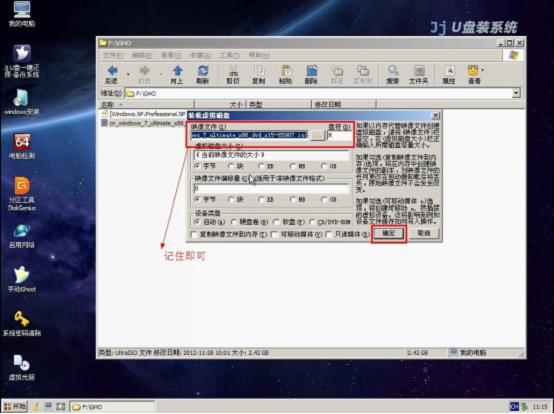Open the 工具 menu
554x414 pixels.
coord(230,55)
